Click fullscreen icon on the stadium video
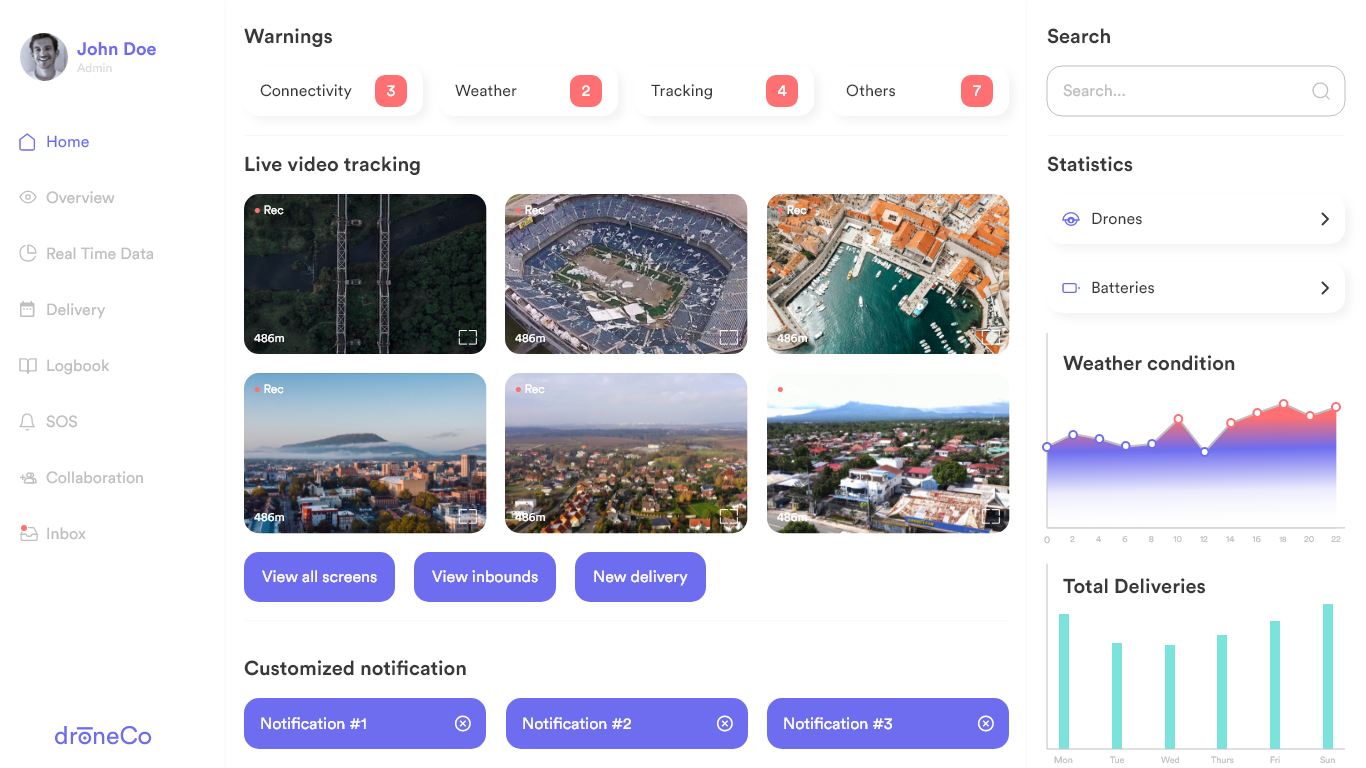This screenshot has width=1366, height=768. (x=729, y=337)
